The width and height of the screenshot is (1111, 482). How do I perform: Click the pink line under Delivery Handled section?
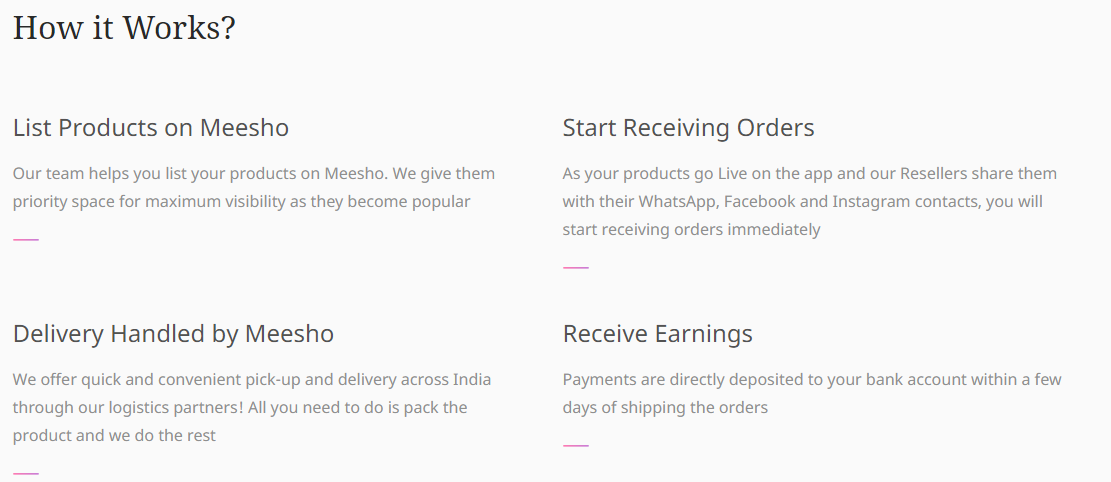click(x=26, y=473)
